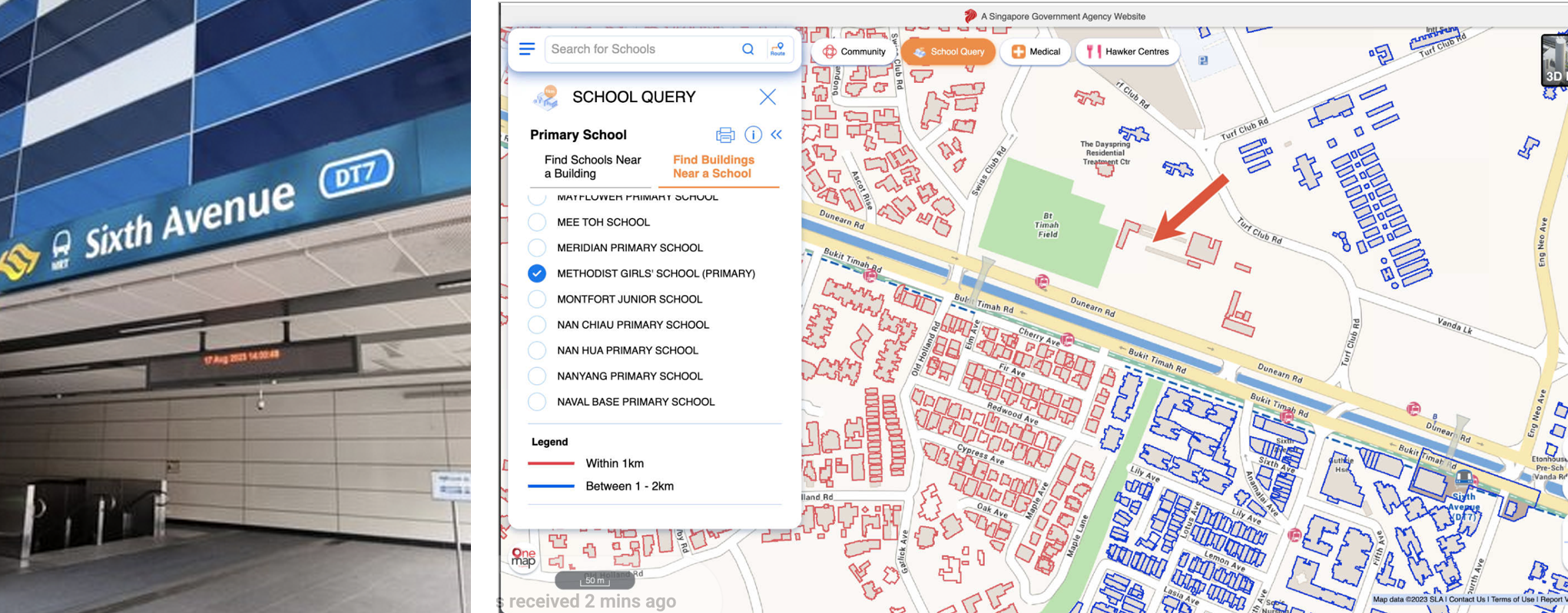Select Mee Toh School radio button

(537, 222)
